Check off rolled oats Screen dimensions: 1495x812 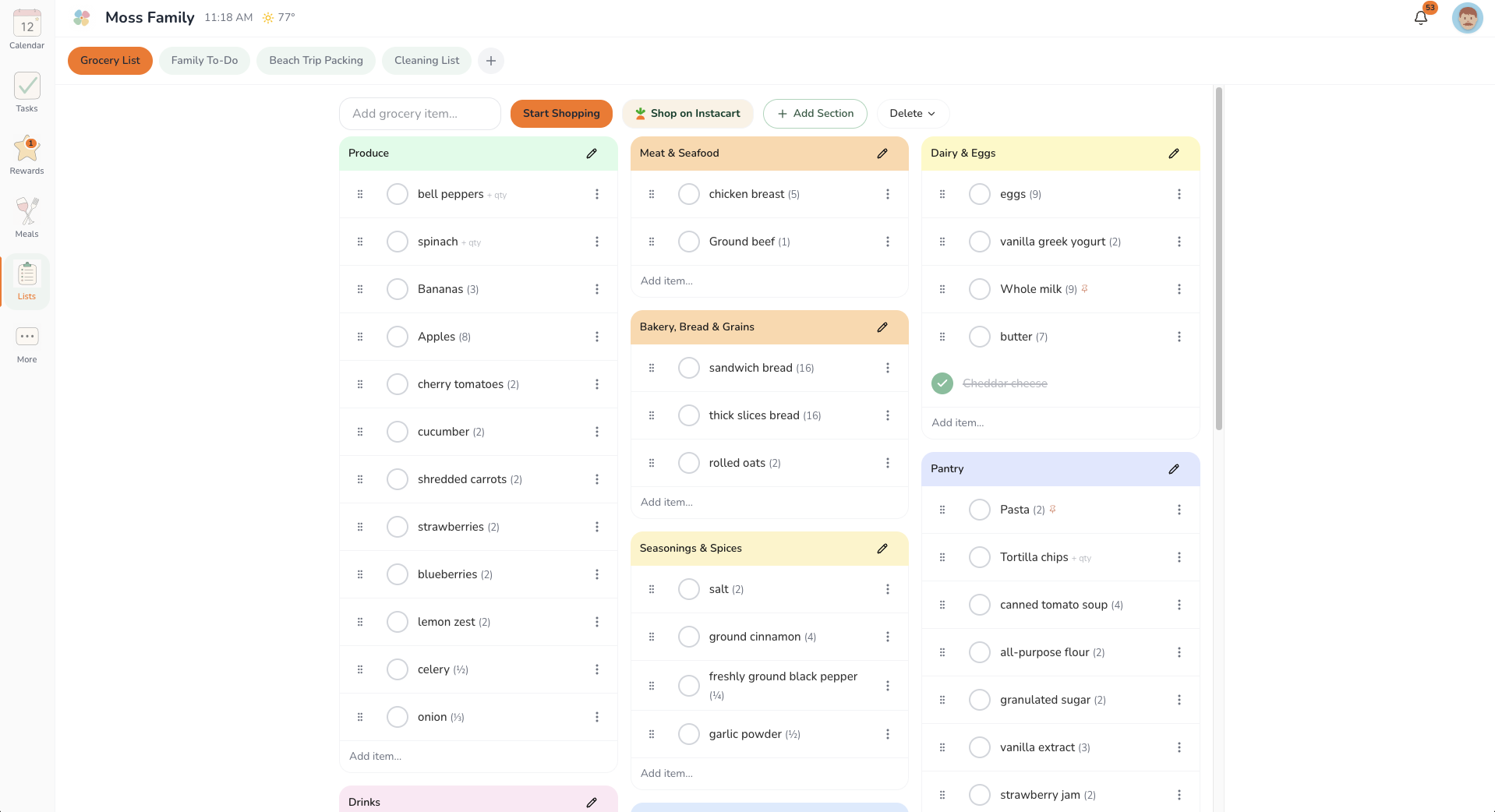click(x=689, y=463)
